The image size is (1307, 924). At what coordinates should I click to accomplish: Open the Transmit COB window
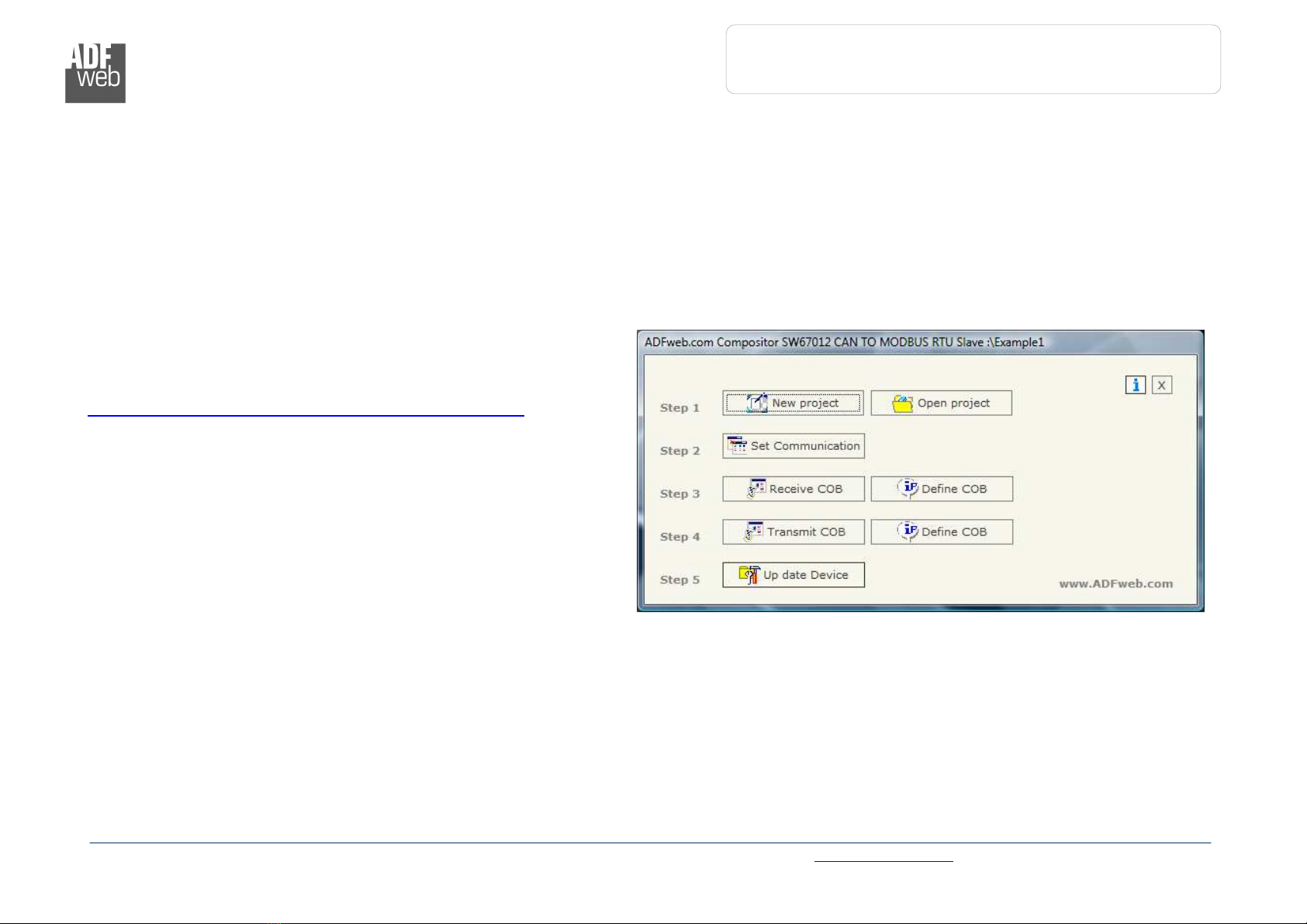tap(794, 531)
